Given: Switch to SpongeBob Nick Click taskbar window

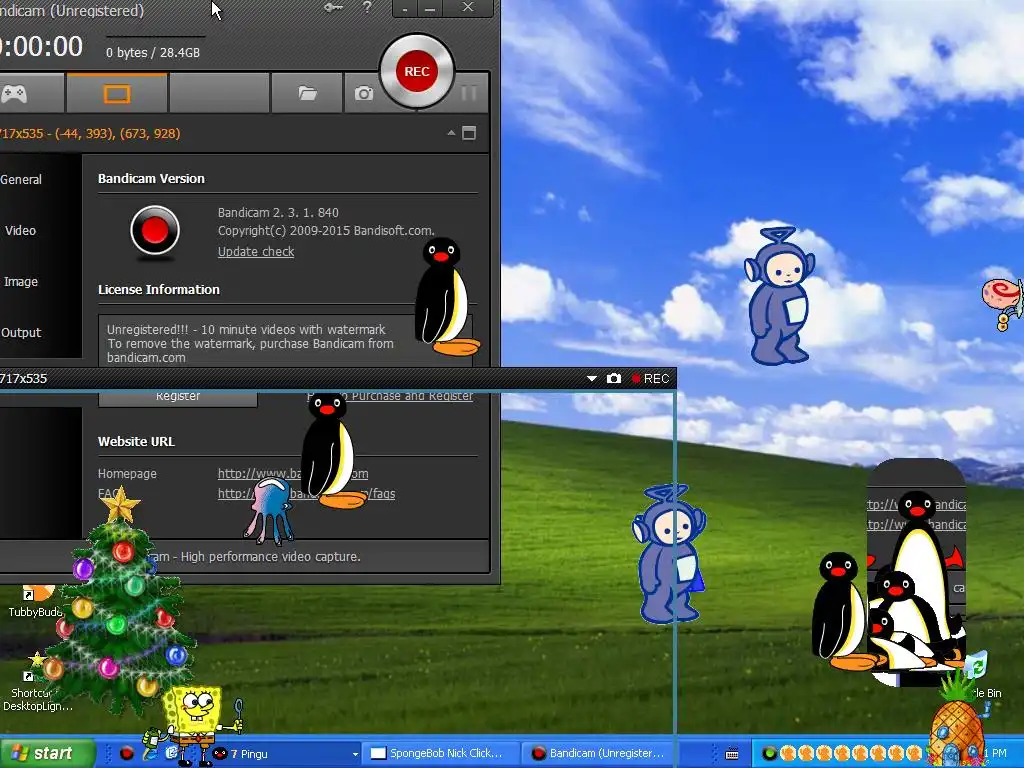Looking at the screenshot, I should tap(442, 753).
